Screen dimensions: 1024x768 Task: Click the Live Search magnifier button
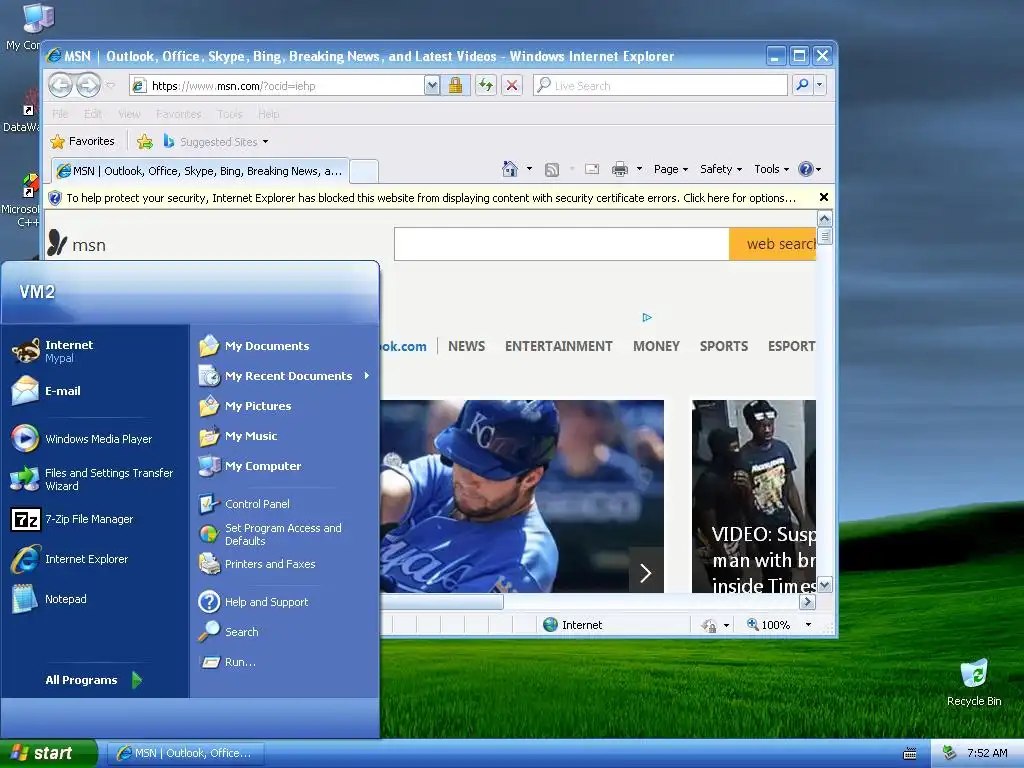coord(802,85)
